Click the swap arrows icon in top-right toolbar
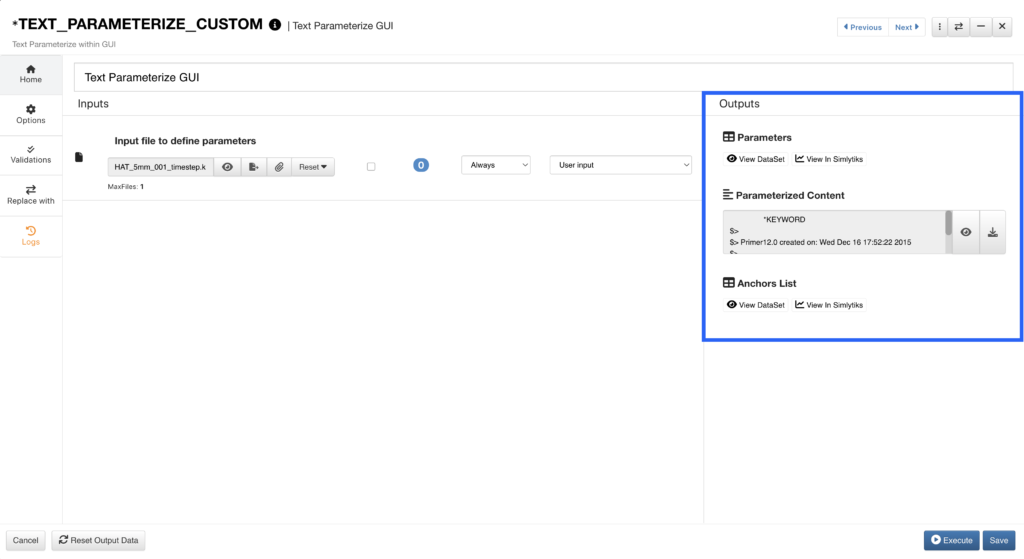The height and width of the screenshot is (559, 1024). pyautogui.click(x=959, y=27)
